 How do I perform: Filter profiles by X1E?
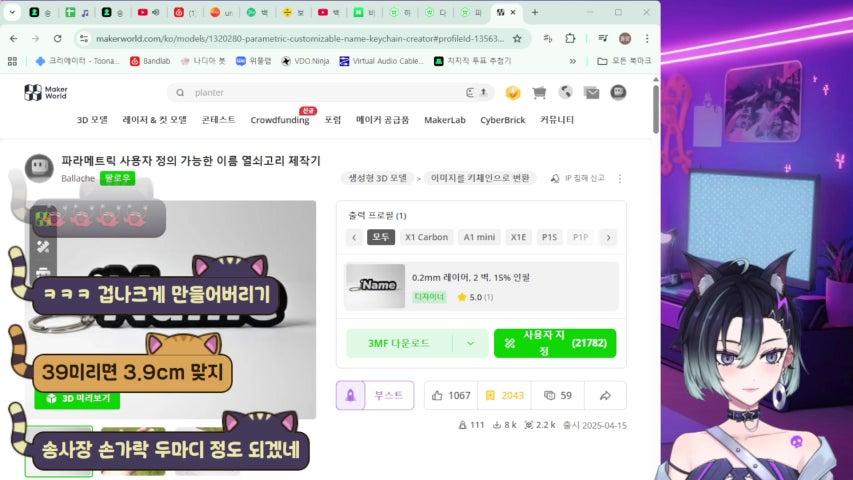coord(518,237)
